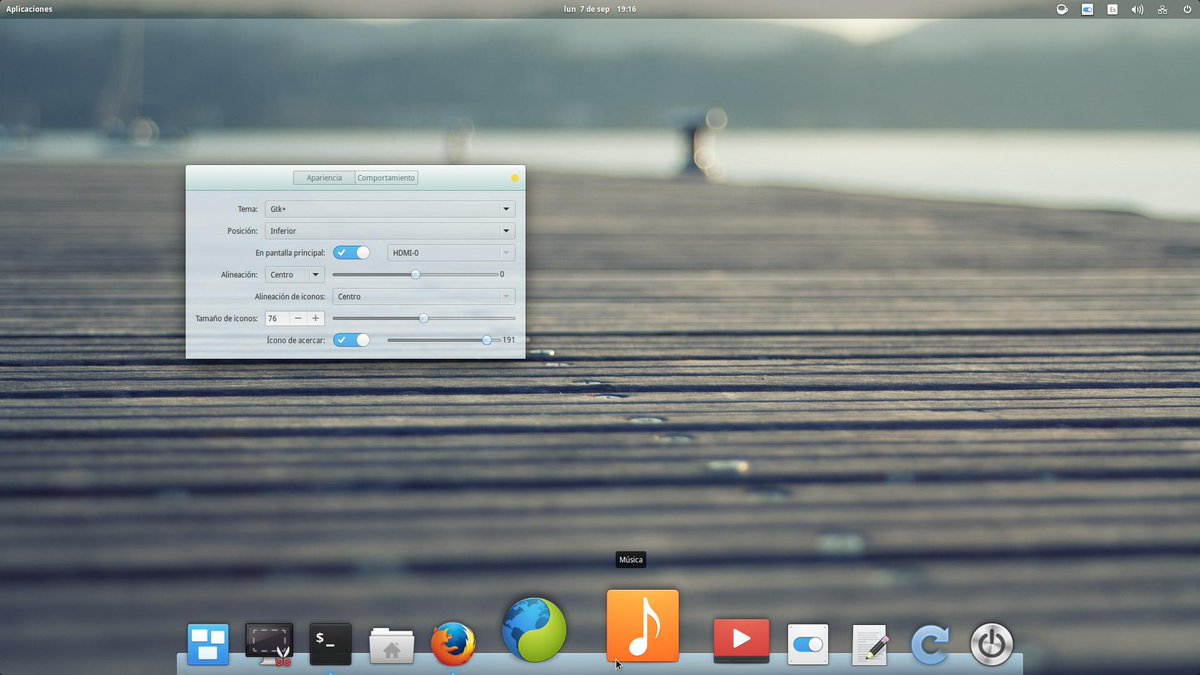Launch the screenshot tool from the dock
This screenshot has width=1200, height=675.
(x=269, y=644)
